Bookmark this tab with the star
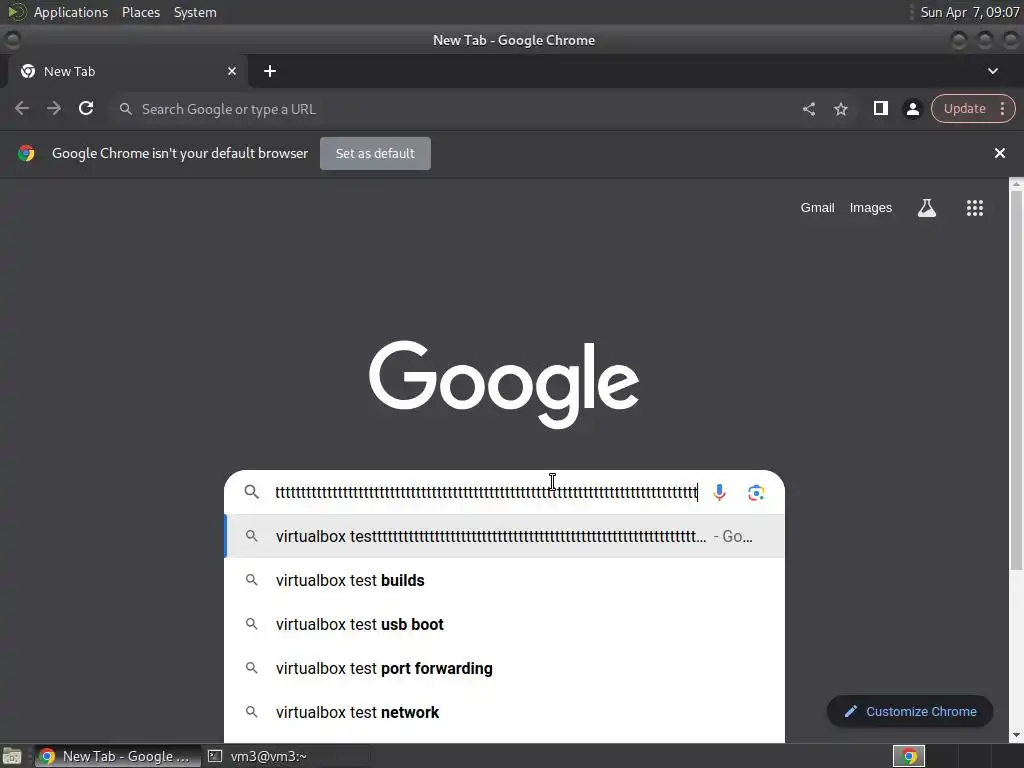The width and height of the screenshot is (1024, 768). coord(841,109)
